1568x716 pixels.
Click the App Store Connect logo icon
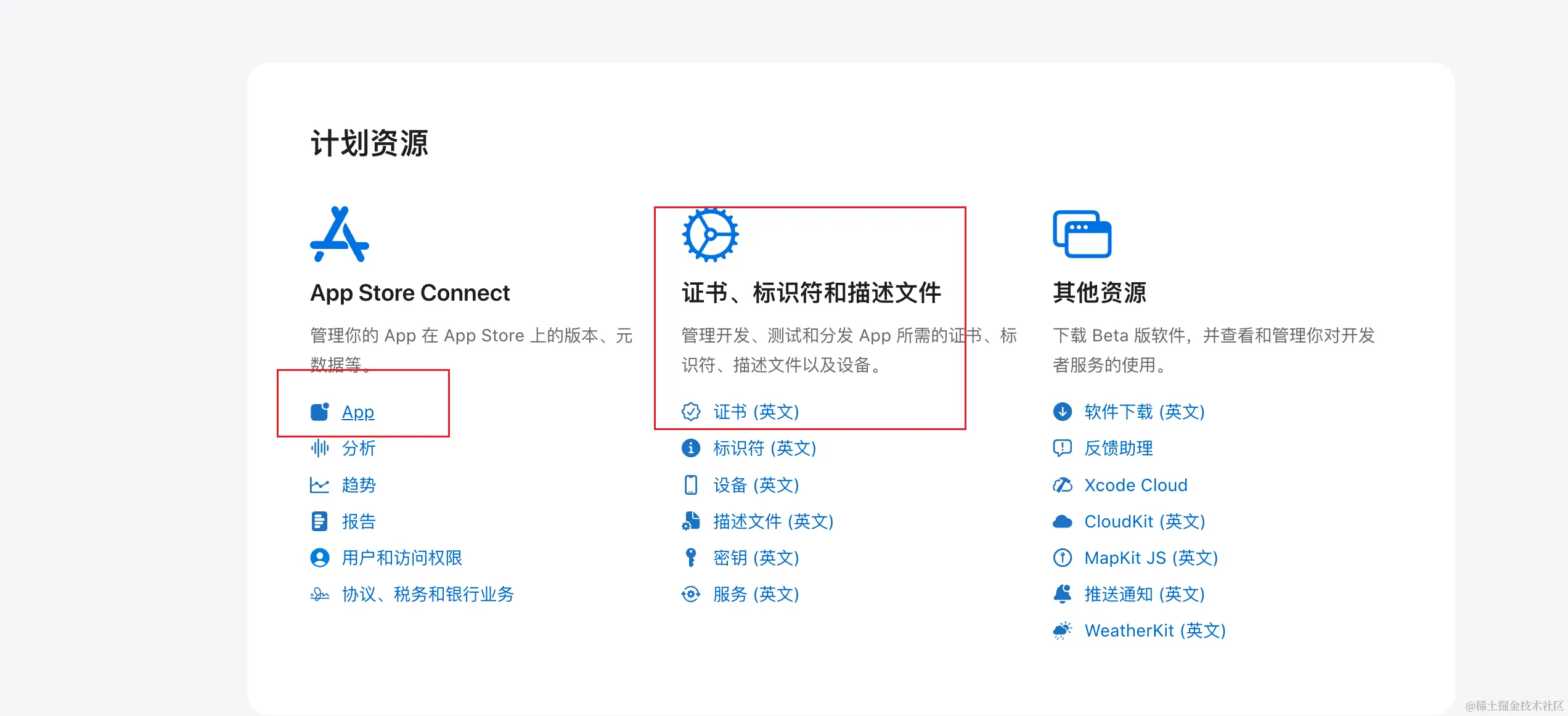point(340,234)
